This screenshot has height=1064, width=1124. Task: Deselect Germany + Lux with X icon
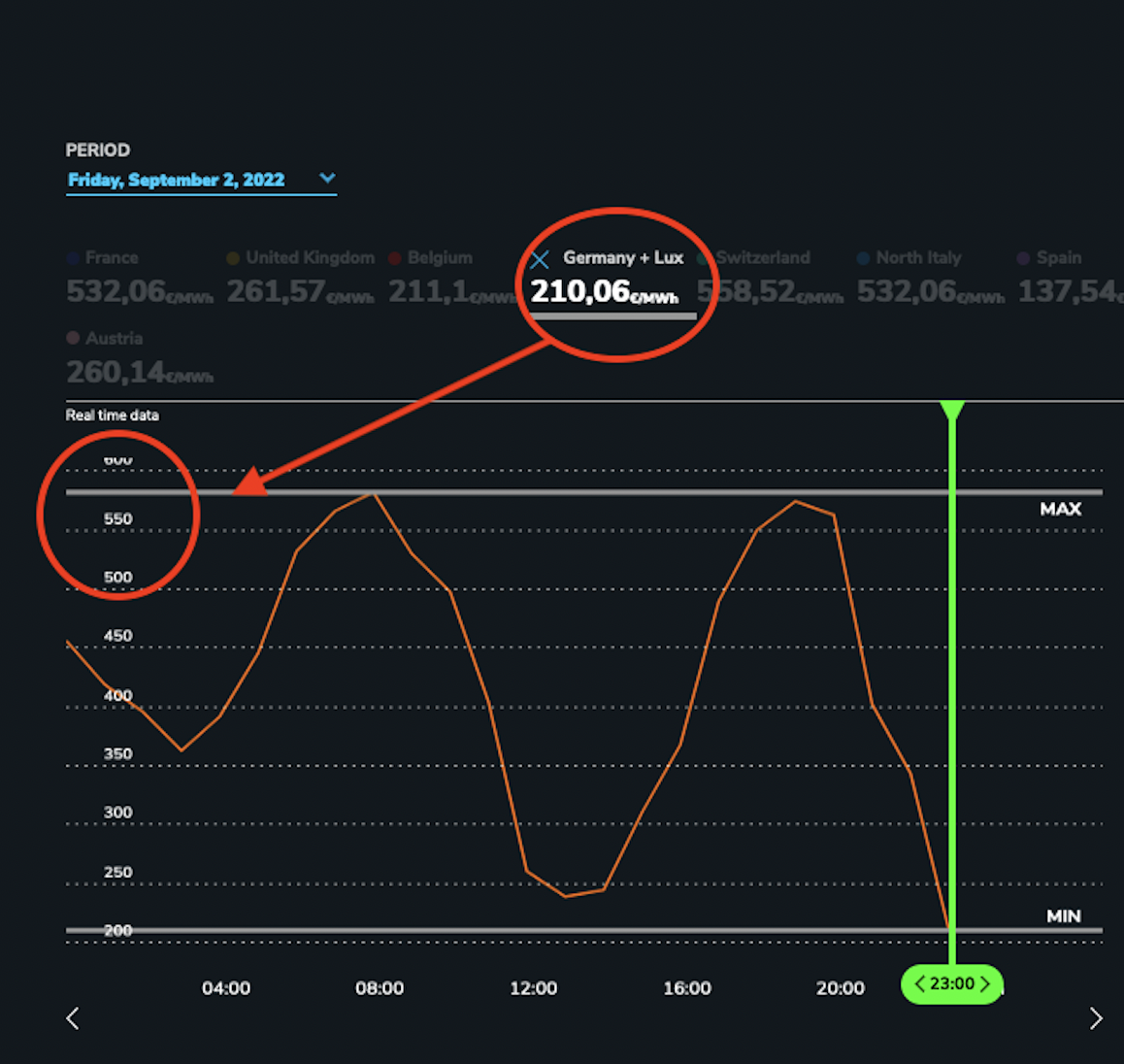tap(540, 259)
